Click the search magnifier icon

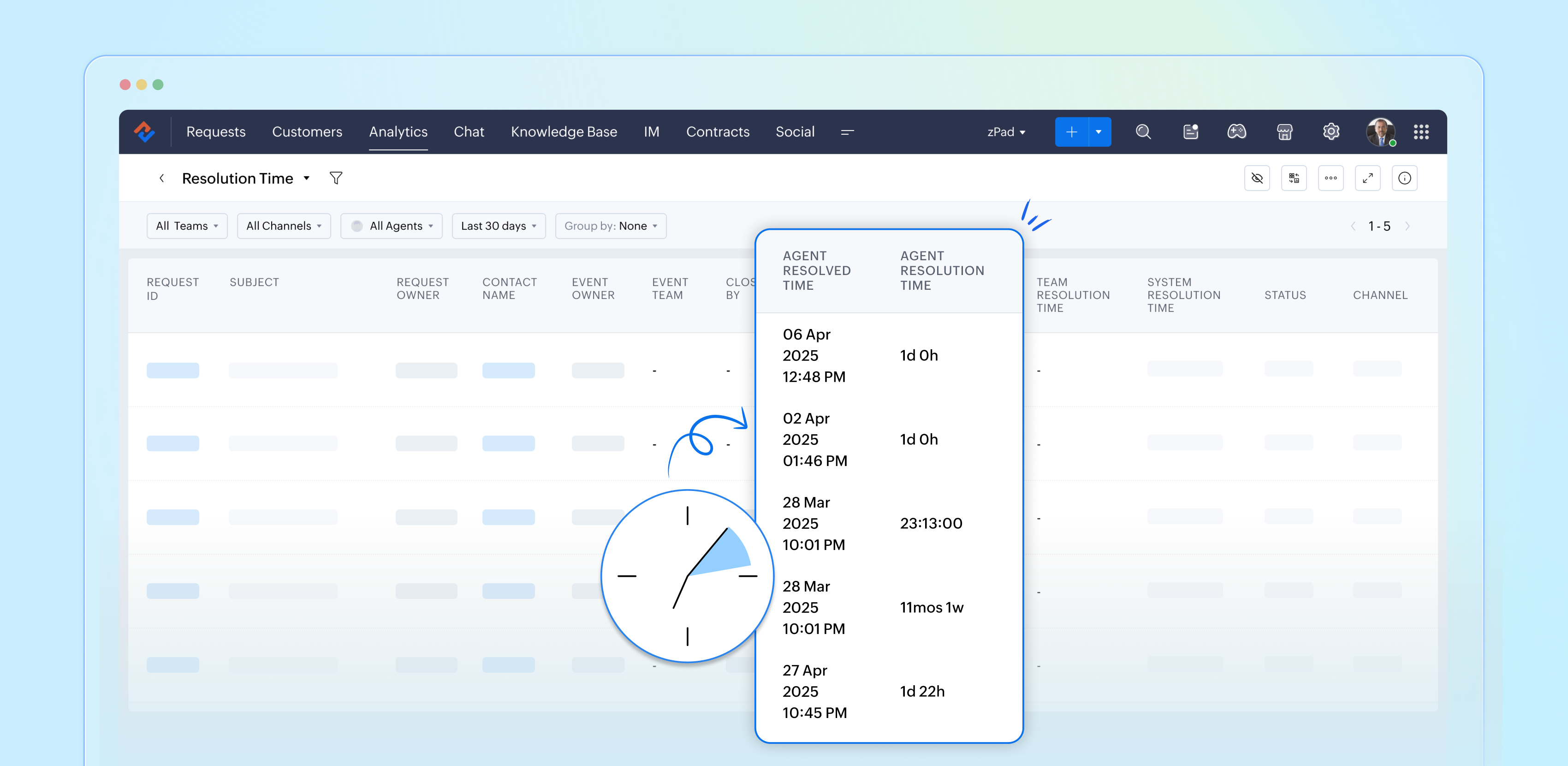[1142, 132]
